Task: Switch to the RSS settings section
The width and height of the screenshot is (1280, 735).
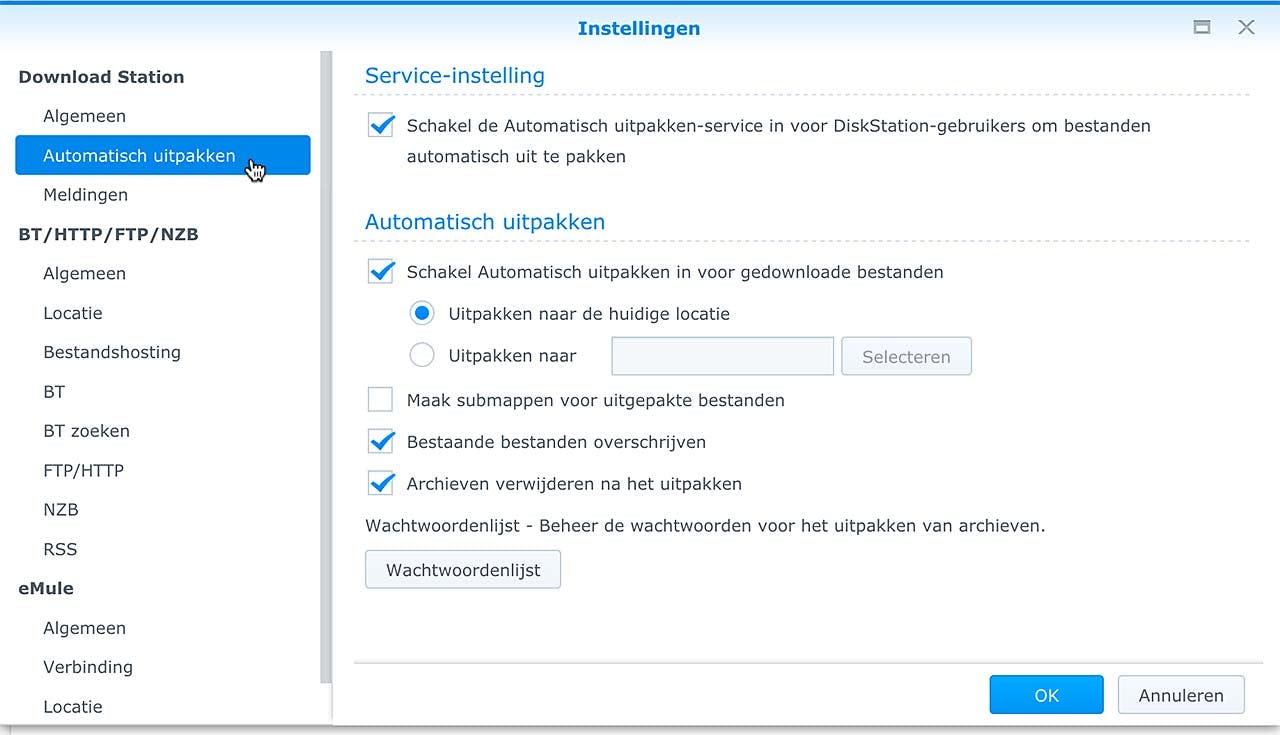Action: [58, 548]
